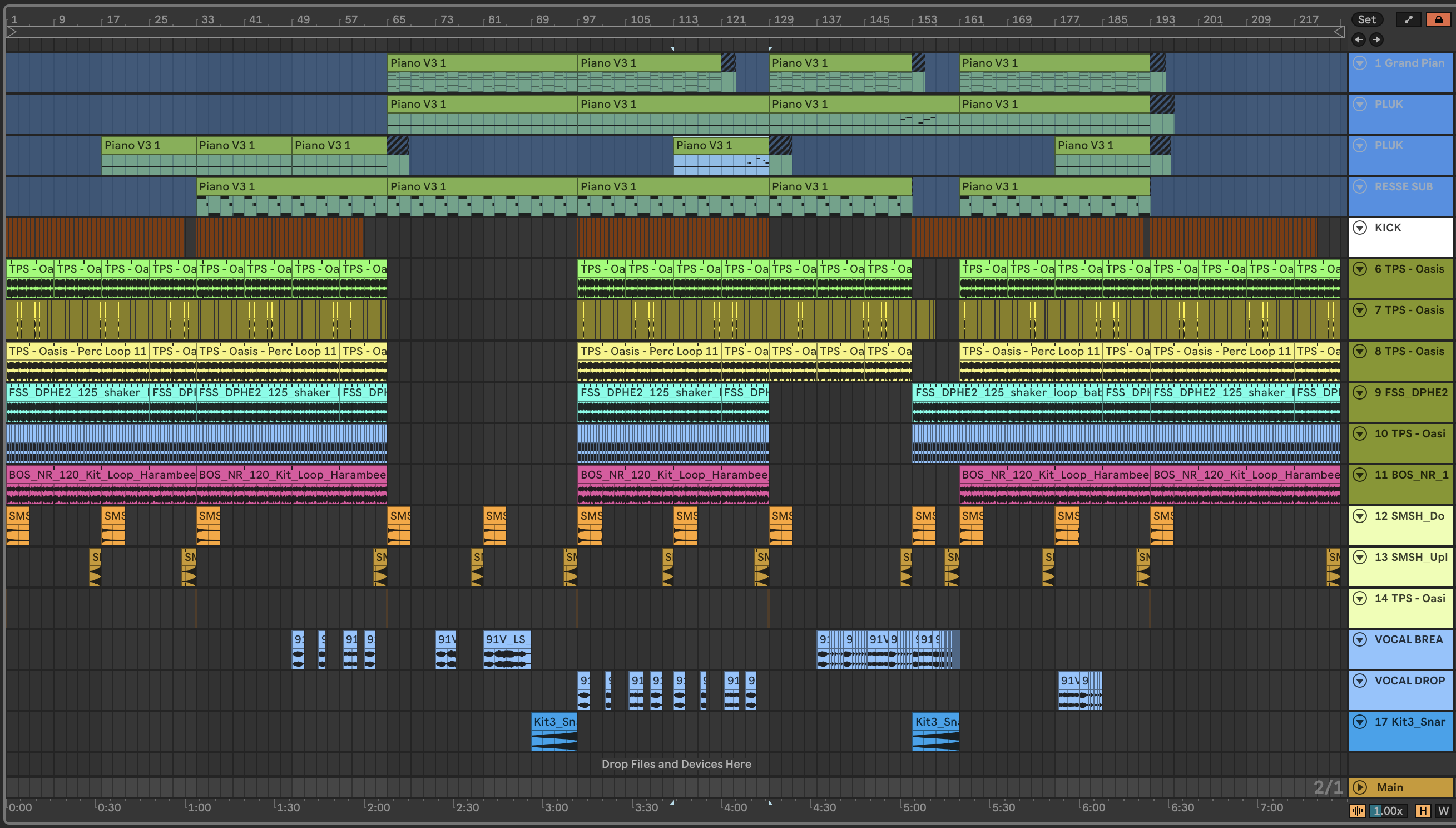Viewport: 1456px width, 828px height.
Task: Unfold the 9 FSS_DPHE2 track
Action: click(1359, 392)
